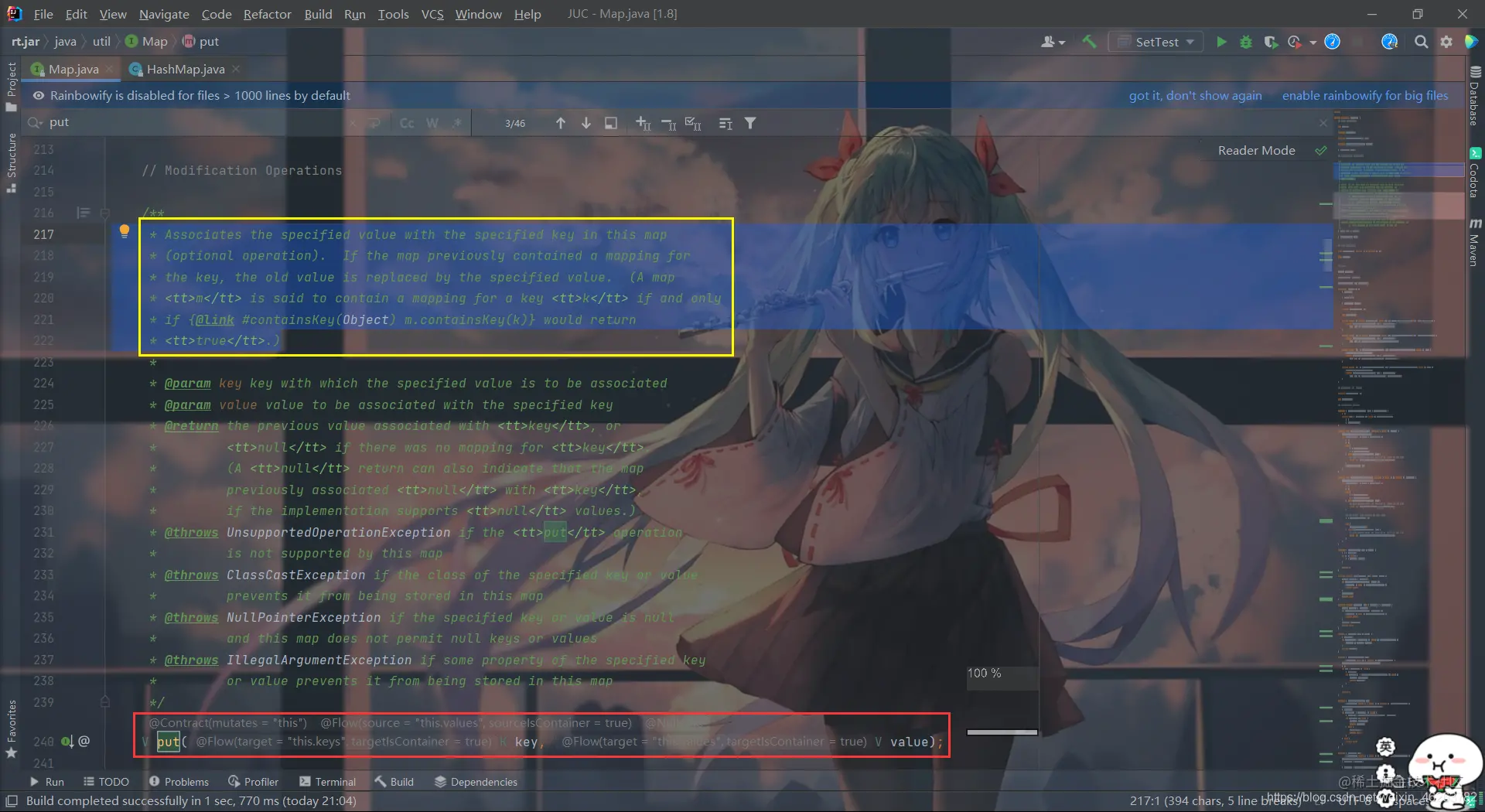1485x812 pixels.
Task: Collapse the comment fold end at line 239
Action: [105, 701]
